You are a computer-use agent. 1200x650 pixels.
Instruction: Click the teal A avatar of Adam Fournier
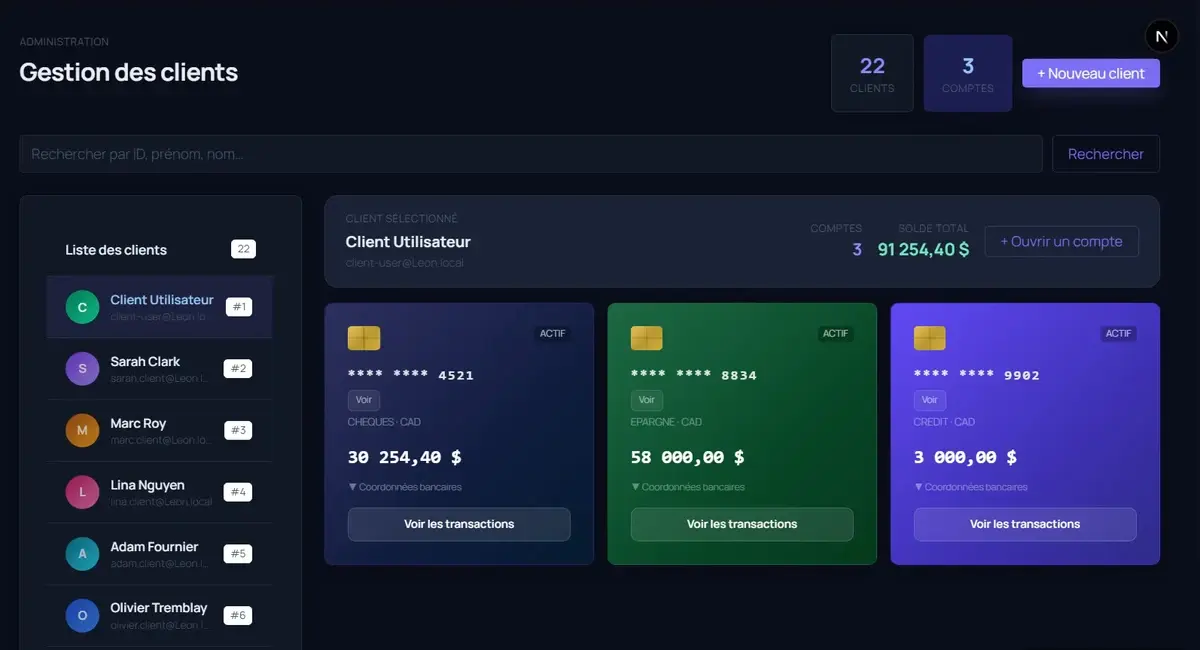point(82,554)
